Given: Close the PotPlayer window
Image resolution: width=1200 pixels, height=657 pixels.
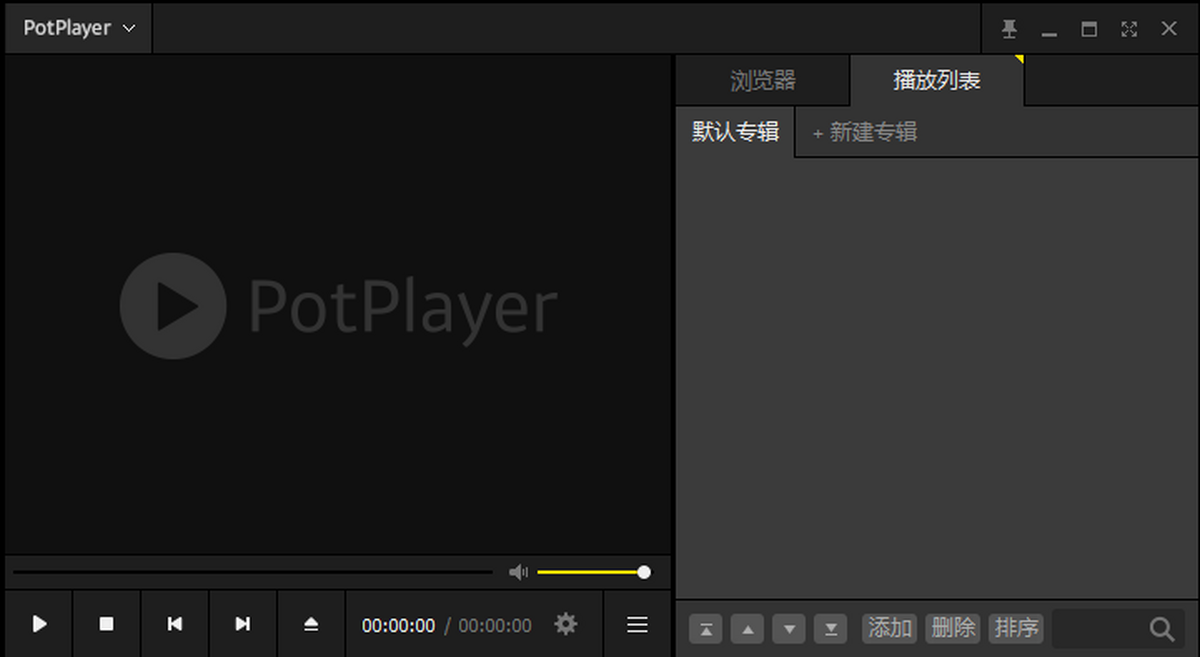Looking at the screenshot, I should 1169,29.
